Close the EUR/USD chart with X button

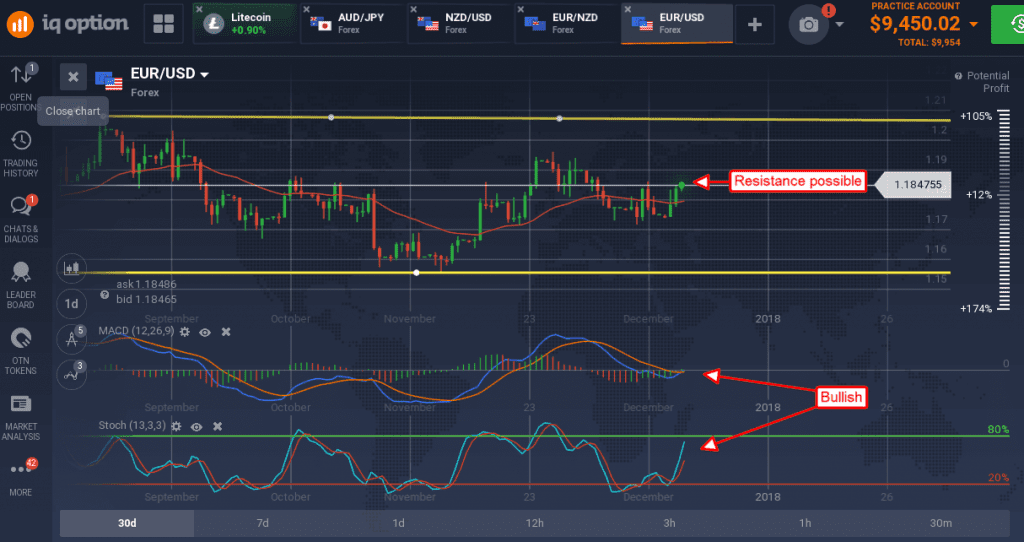(73, 77)
